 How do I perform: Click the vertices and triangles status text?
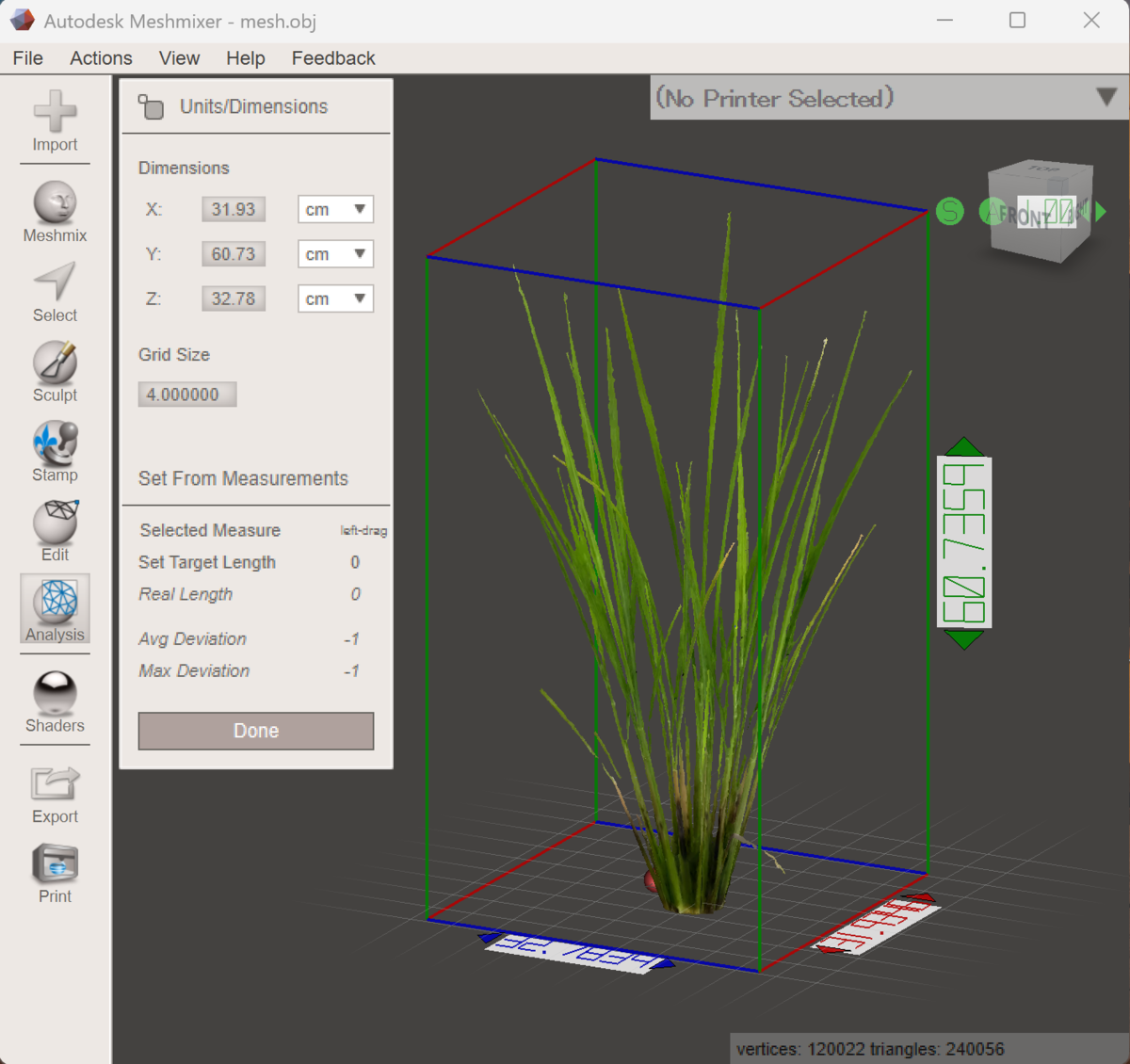[x=870, y=1049]
